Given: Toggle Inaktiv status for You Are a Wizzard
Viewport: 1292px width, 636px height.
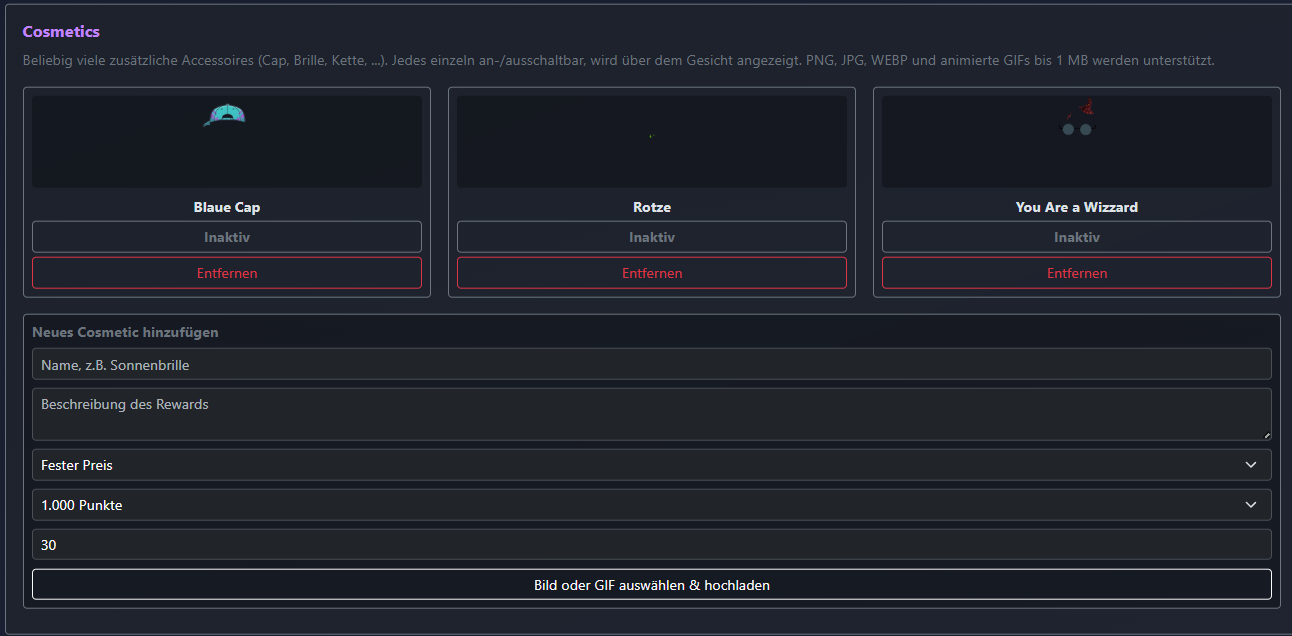Looking at the screenshot, I should (x=1077, y=237).
